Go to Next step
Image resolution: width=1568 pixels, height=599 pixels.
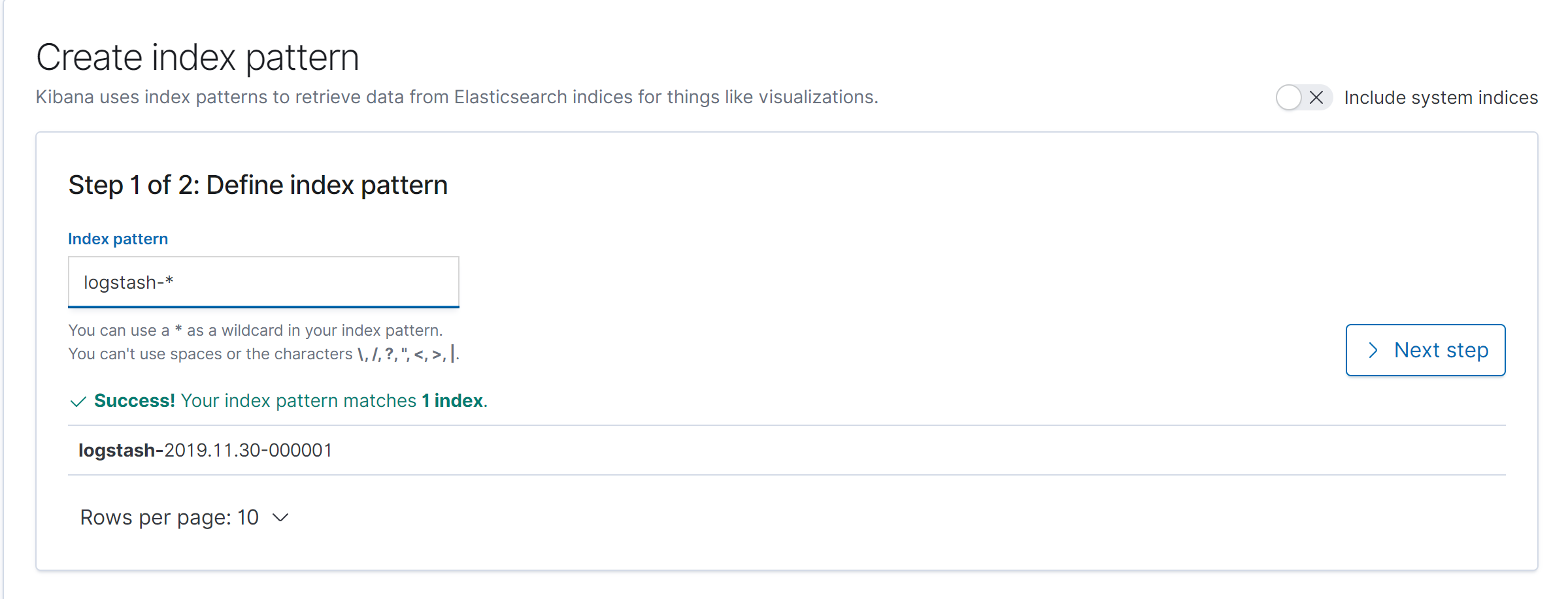tap(1426, 350)
